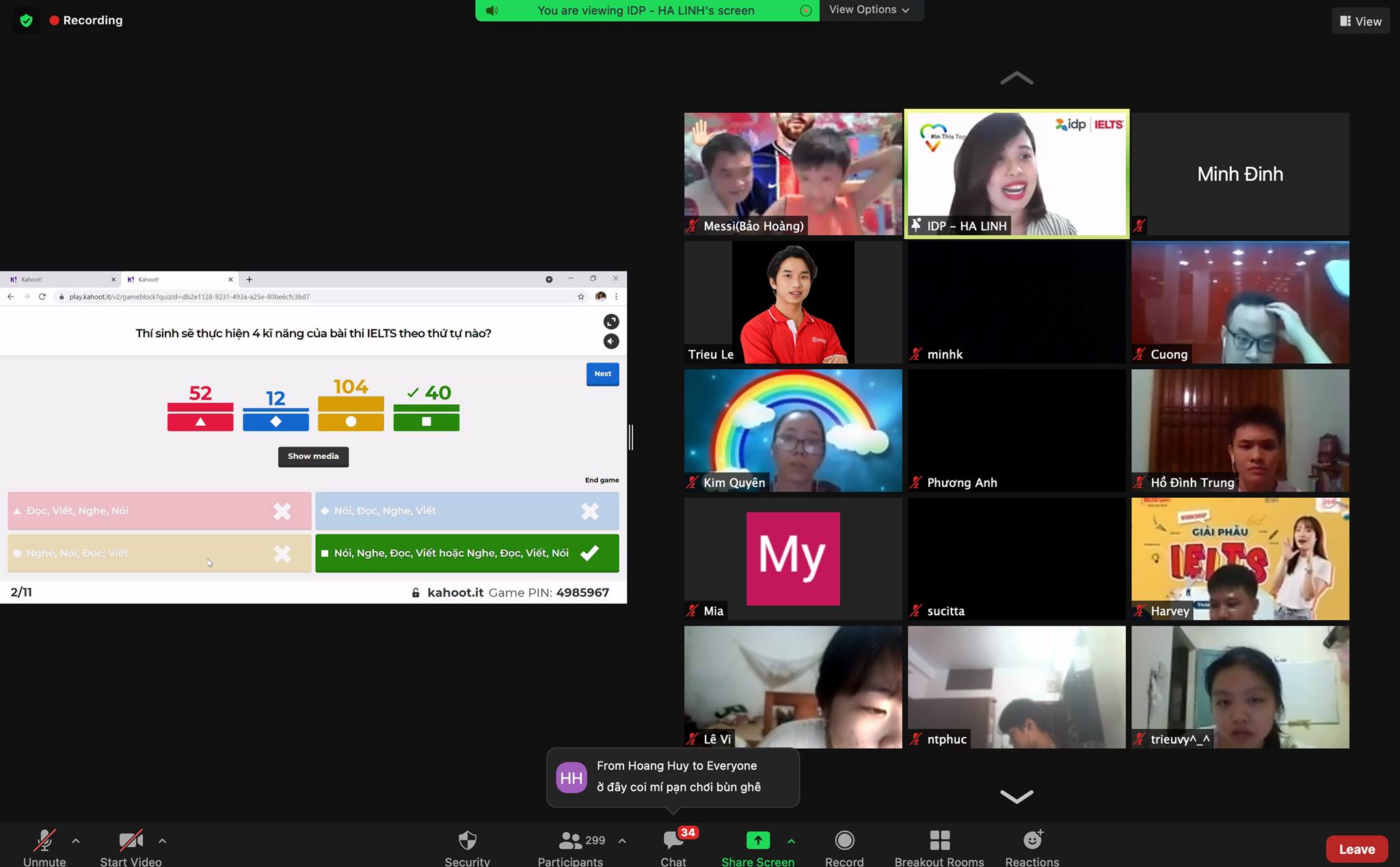Toggle Kahoot sound speaker icon
Viewport: 1400px width, 867px height.
point(611,341)
